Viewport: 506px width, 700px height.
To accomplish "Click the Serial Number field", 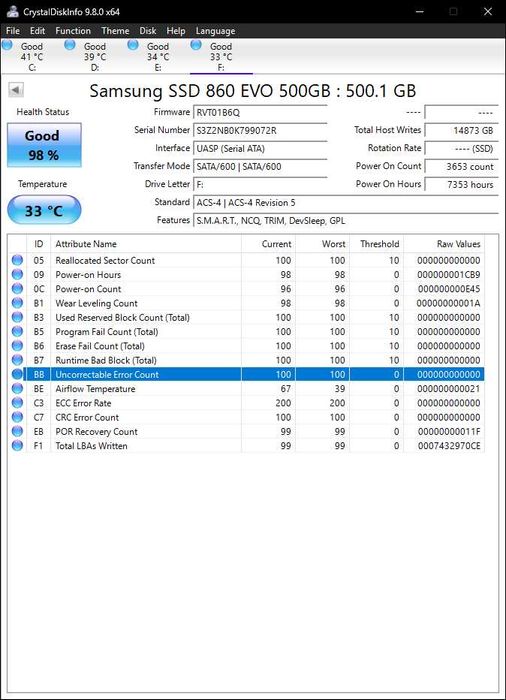I will point(260,130).
